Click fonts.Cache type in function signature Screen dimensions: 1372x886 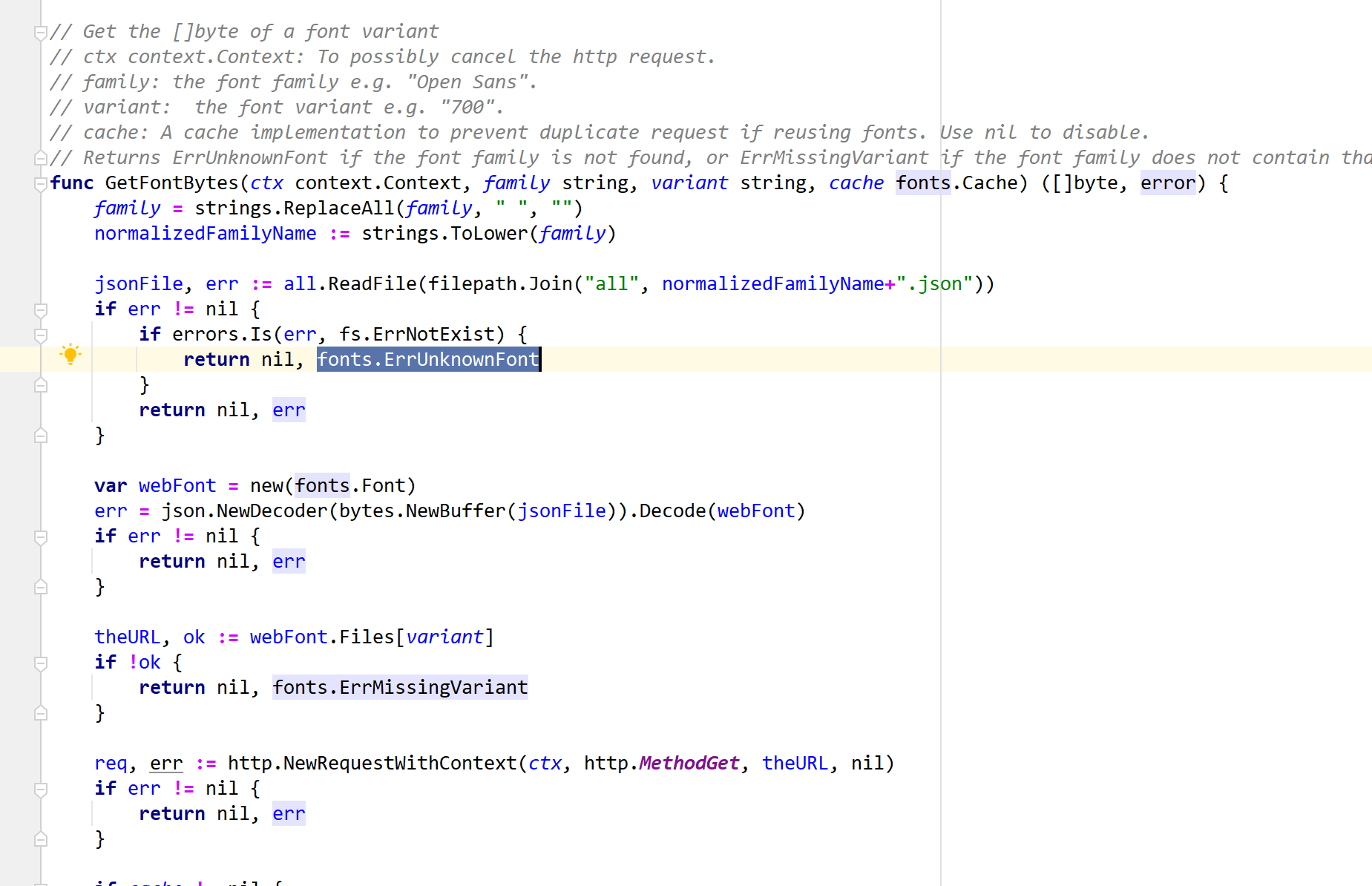(956, 183)
